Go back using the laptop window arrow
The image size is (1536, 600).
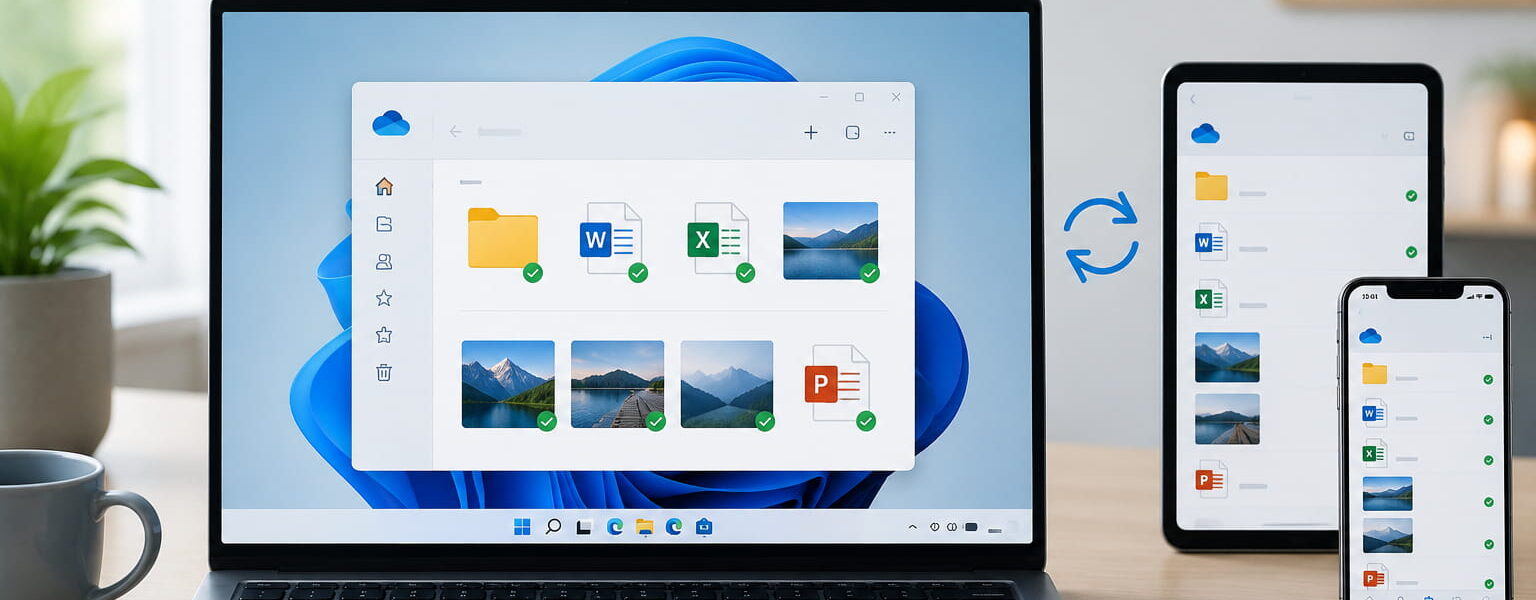coord(455,131)
